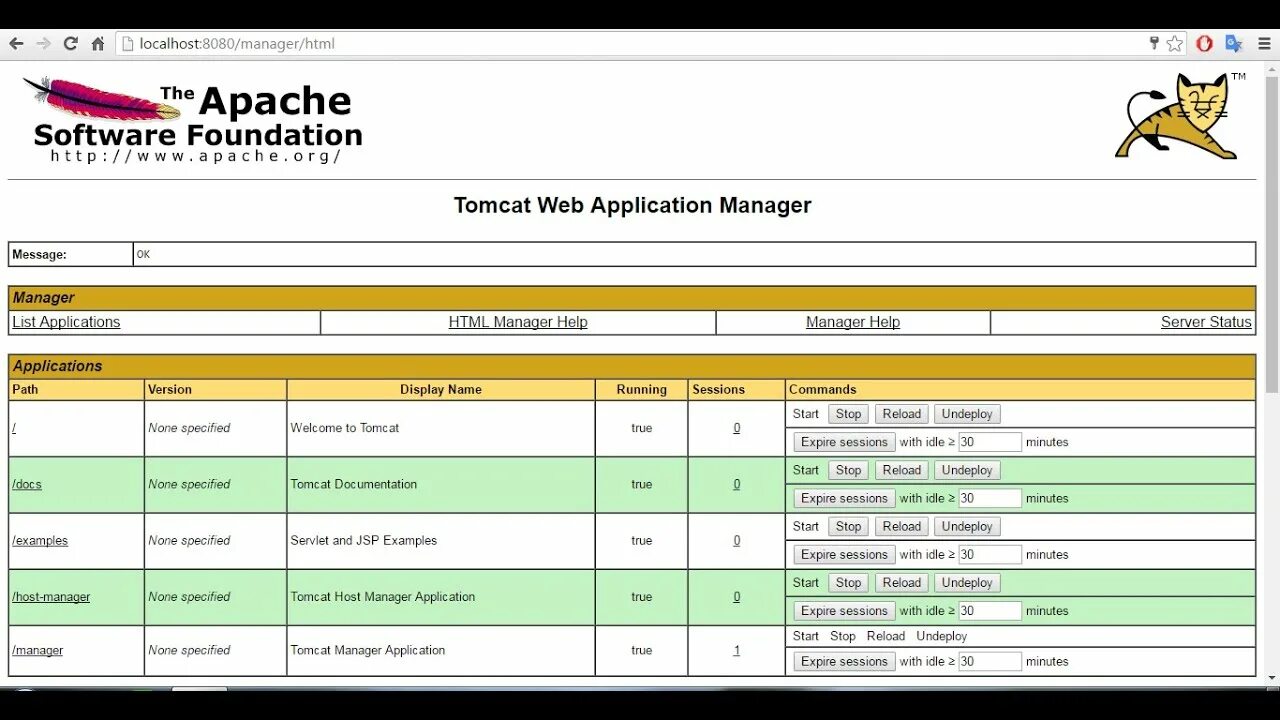Undeploy the /host-manager application

tap(967, 582)
